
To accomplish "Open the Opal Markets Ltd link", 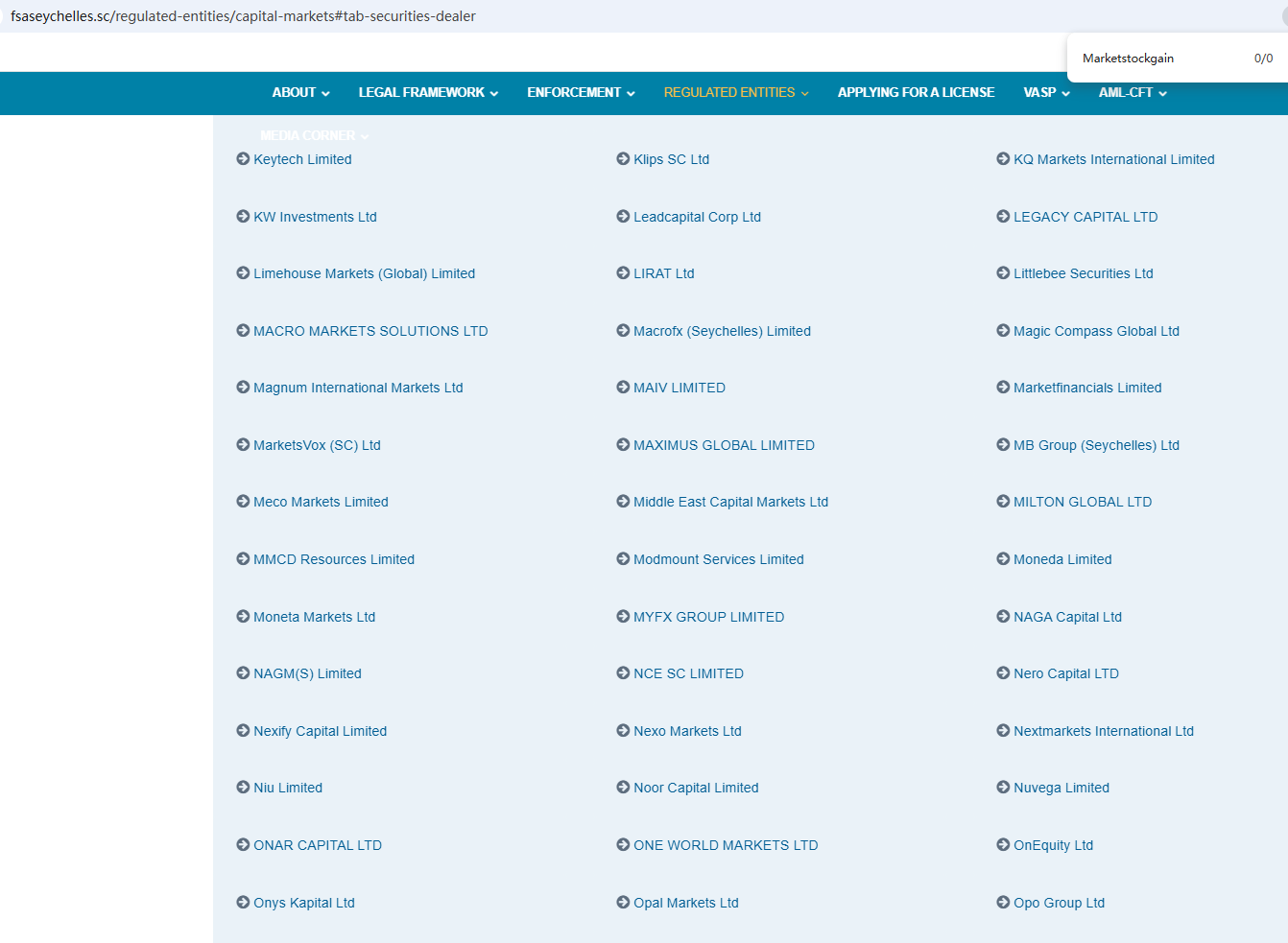I will [686, 903].
